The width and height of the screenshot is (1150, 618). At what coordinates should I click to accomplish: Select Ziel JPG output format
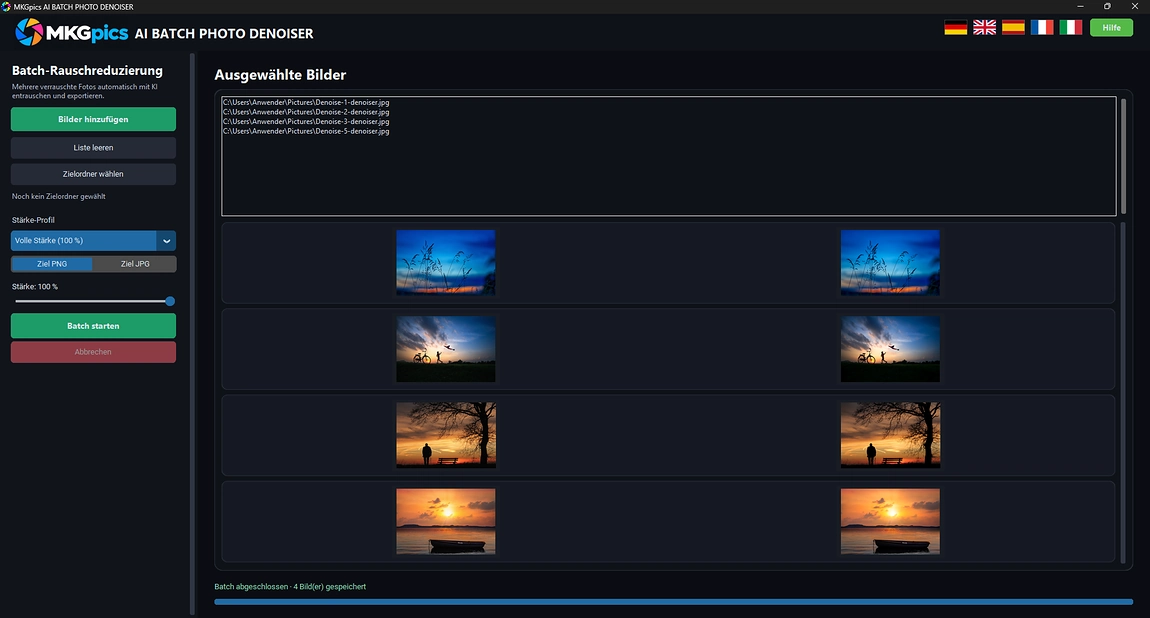click(x=135, y=264)
